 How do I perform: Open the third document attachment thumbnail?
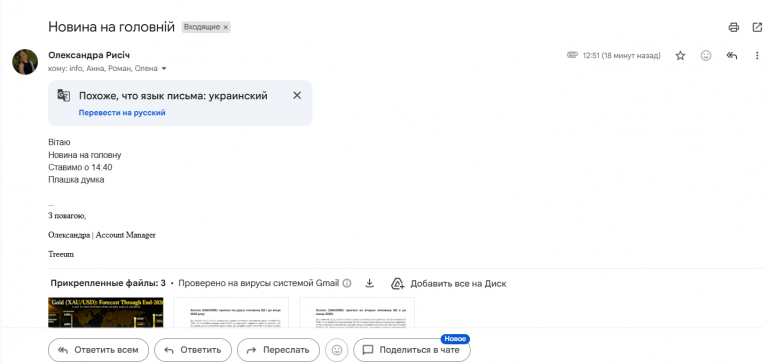click(357, 312)
